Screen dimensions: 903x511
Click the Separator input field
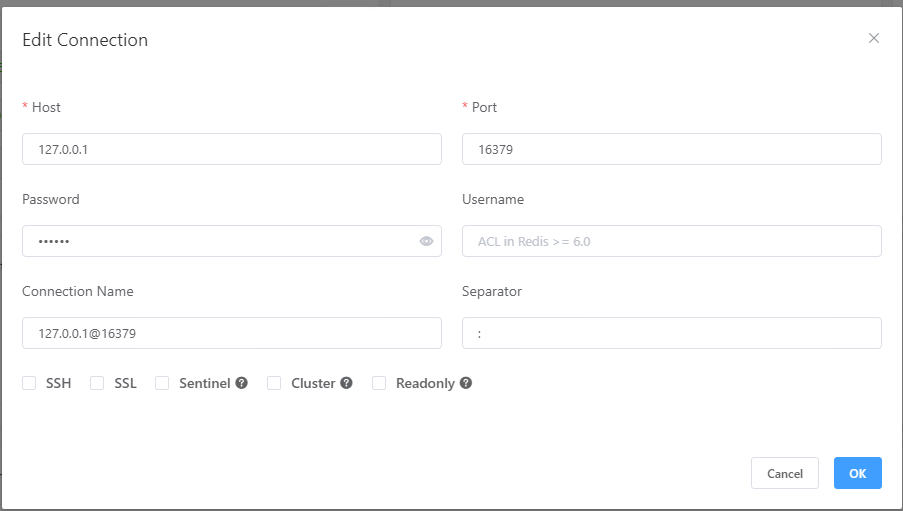pyautogui.click(x=671, y=333)
